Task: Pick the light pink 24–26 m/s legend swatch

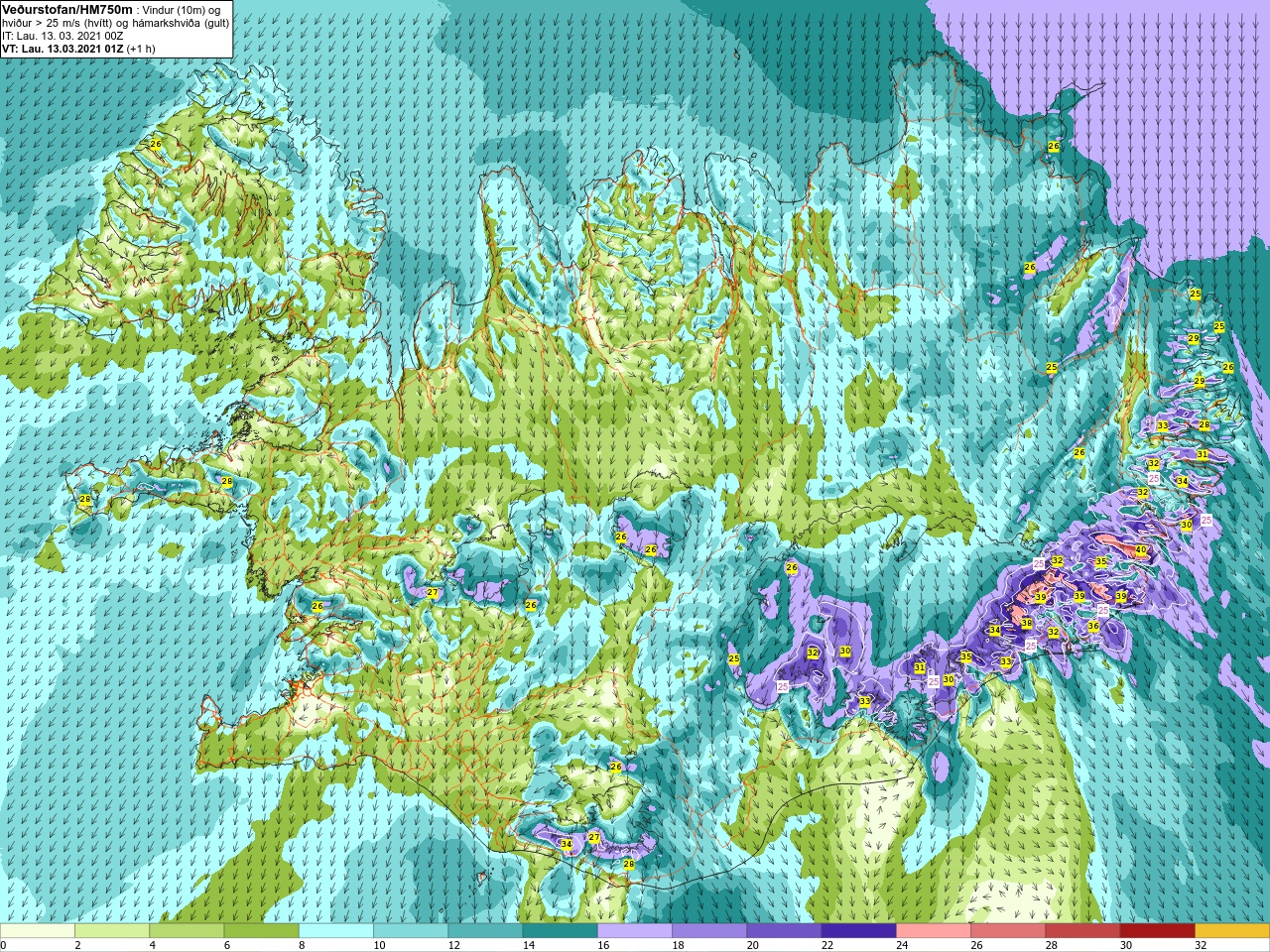Action: (934, 931)
